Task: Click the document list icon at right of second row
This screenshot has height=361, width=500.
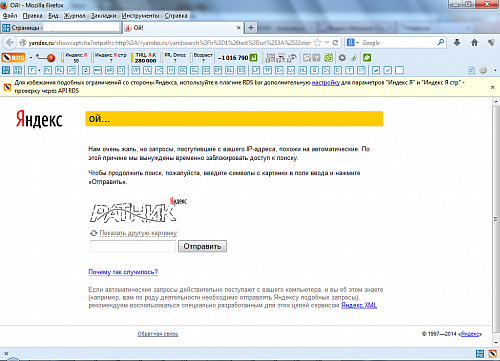Action: coord(471,70)
